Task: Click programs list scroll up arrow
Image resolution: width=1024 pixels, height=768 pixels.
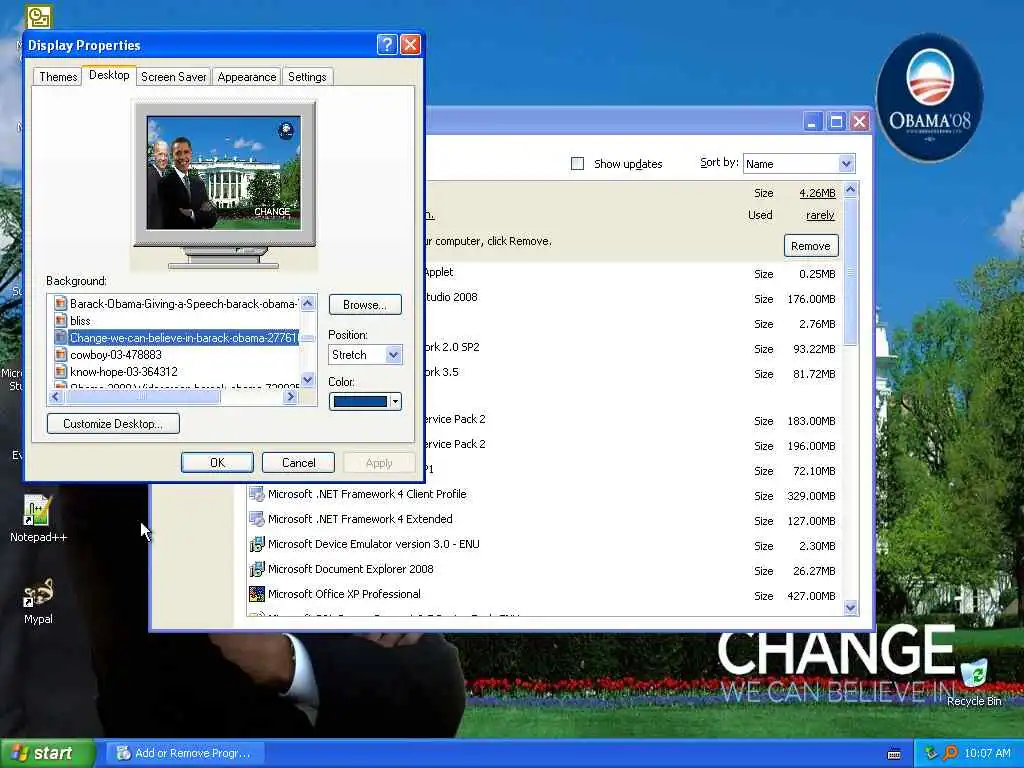Action: coord(850,189)
